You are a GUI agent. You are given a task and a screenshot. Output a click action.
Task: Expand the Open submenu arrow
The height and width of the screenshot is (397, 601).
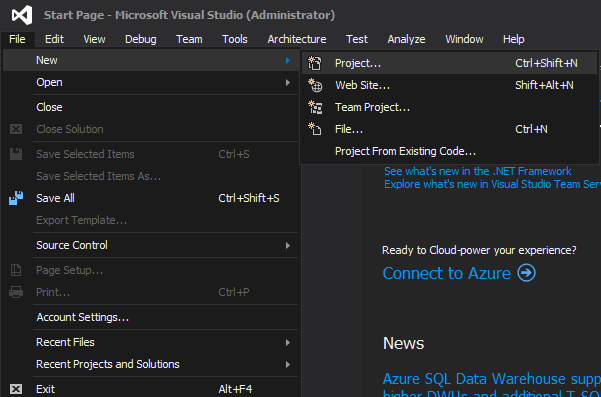click(288, 82)
